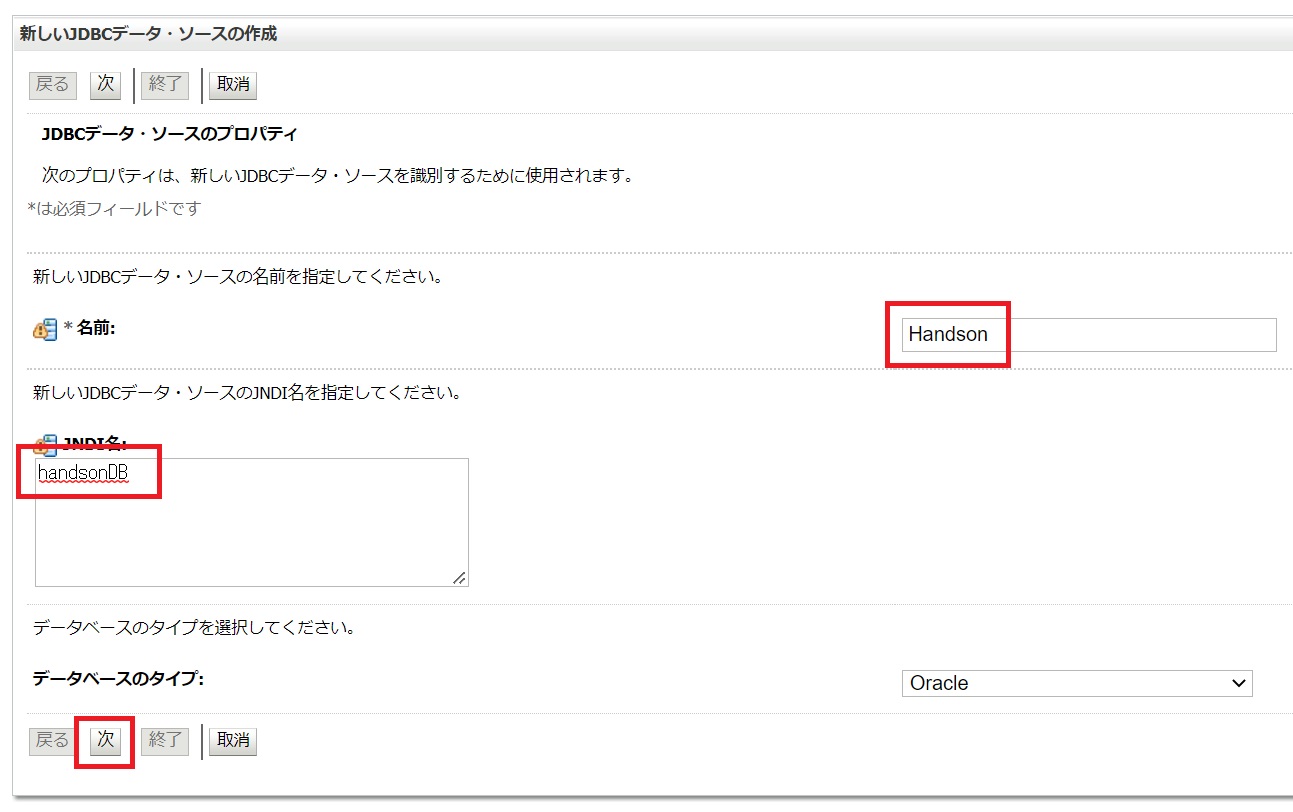Image resolution: width=1293 pixels, height=812 pixels.
Task: Click the icon next to JNDI名 label
Action: click(46, 445)
